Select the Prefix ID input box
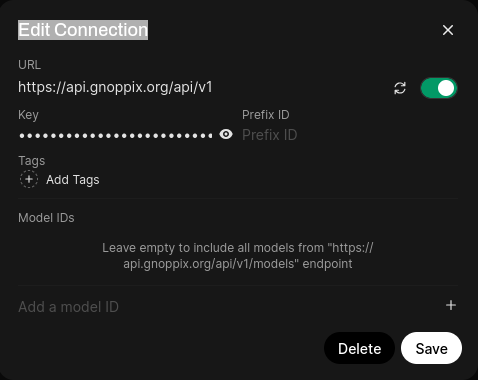The width and height of the screenshot is (478, 380). 349,135
